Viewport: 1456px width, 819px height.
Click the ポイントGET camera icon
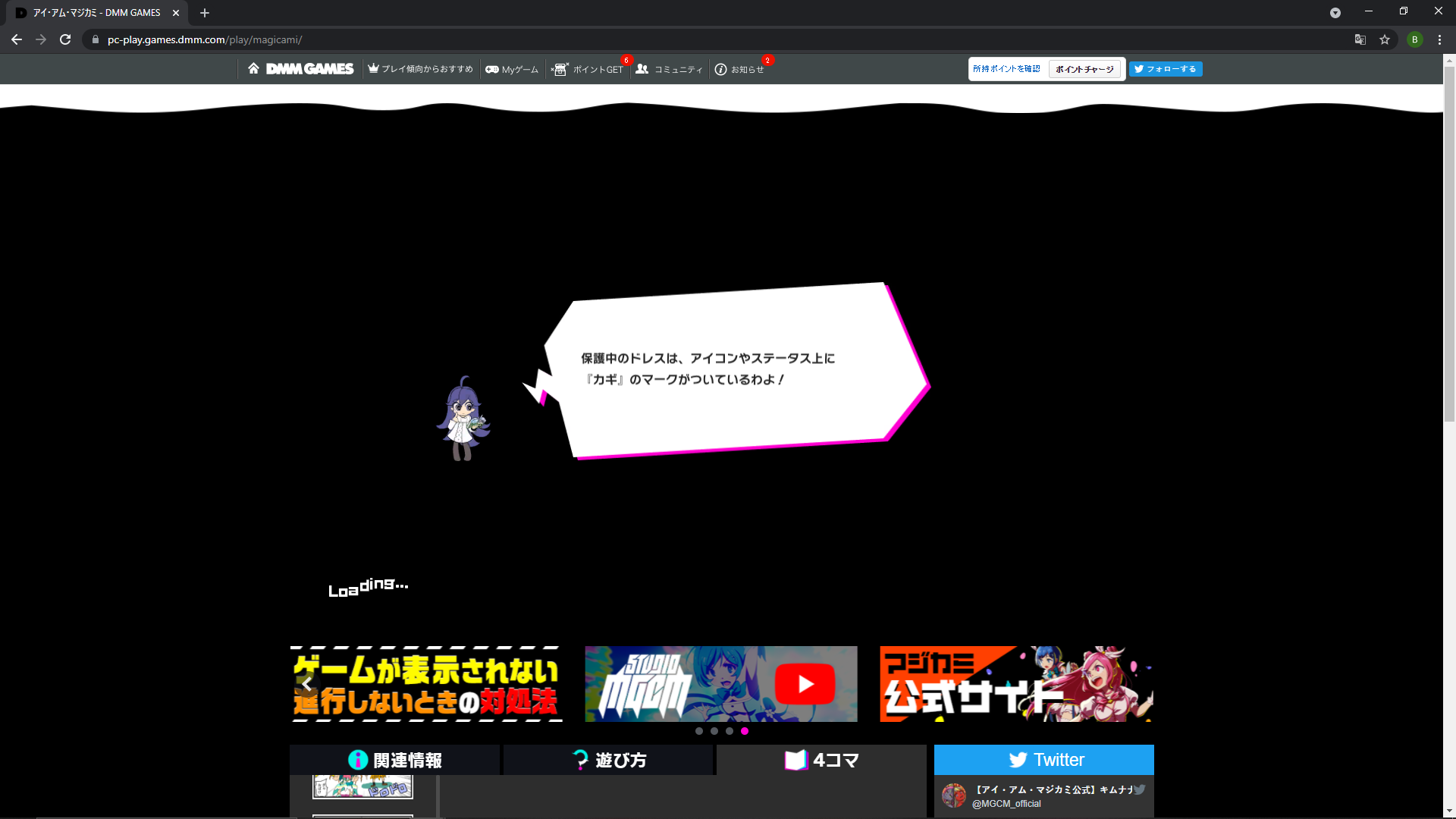560,69
